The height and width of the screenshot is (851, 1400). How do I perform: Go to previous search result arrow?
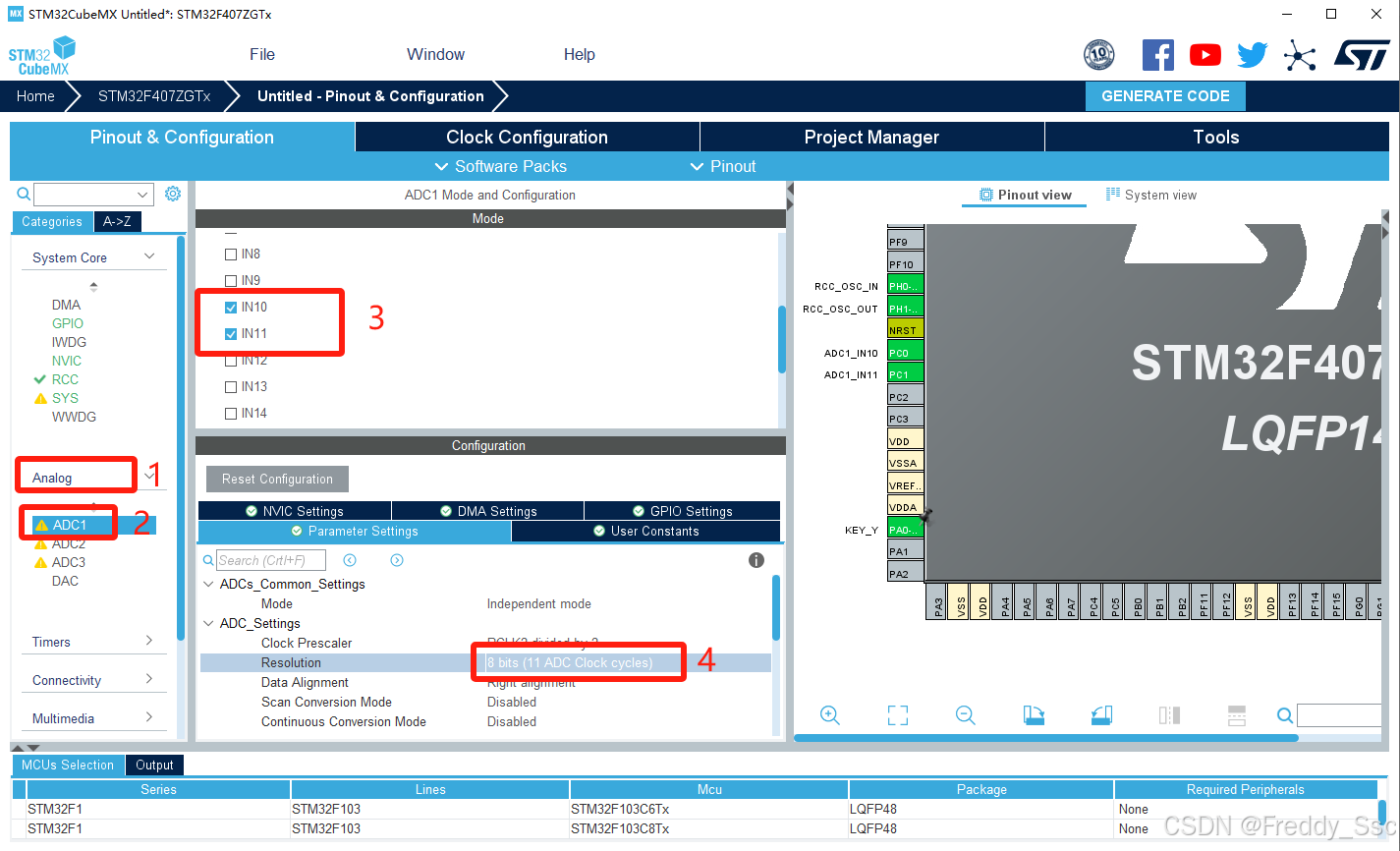pyautogui.click(x=350, y=560)
